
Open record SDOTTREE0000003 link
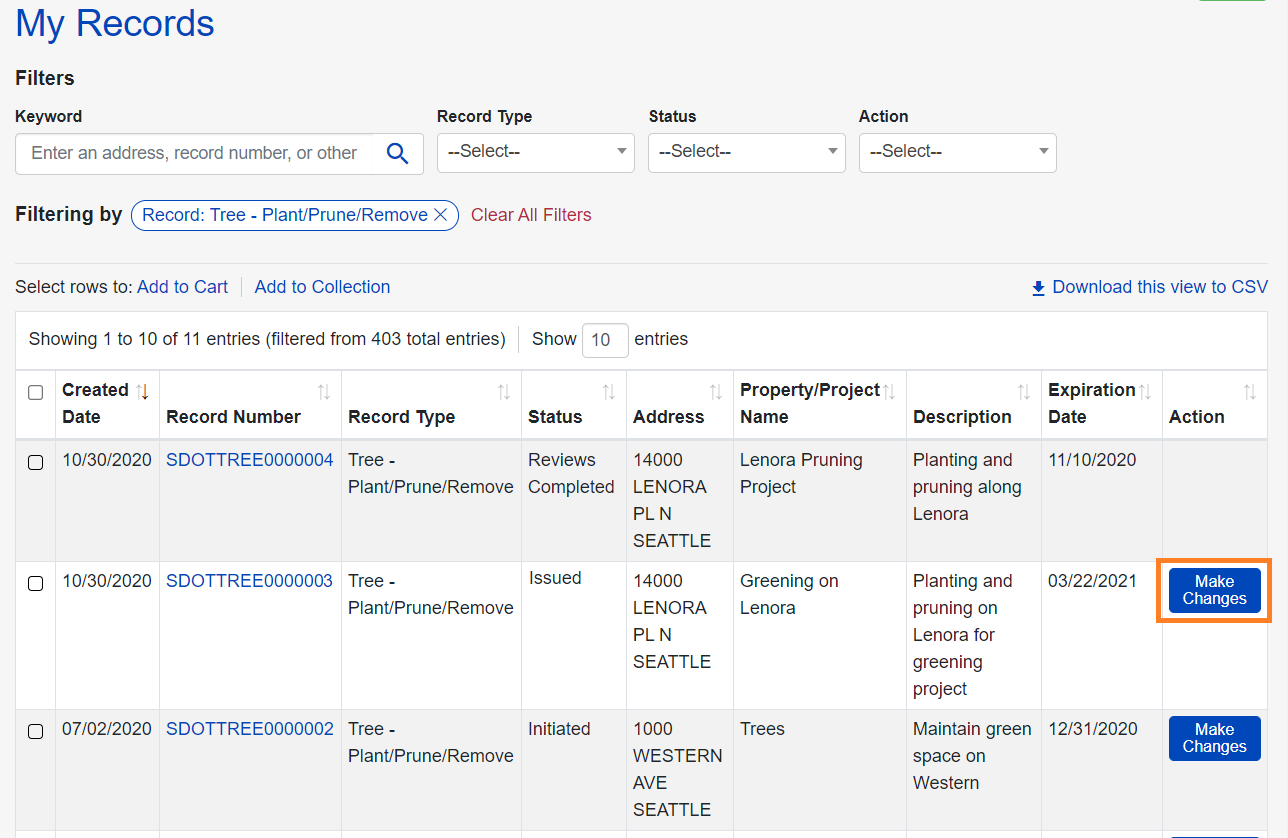click(x=249, y=581)
